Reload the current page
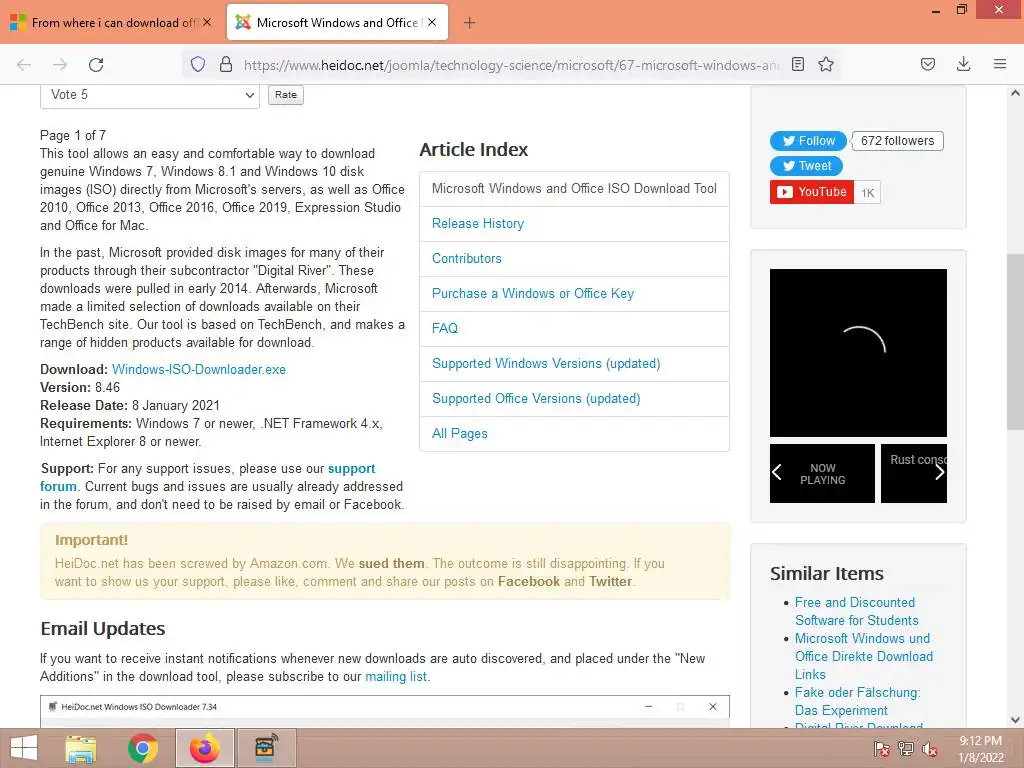This screenshot has width=1024, height=768. [96, 64]
